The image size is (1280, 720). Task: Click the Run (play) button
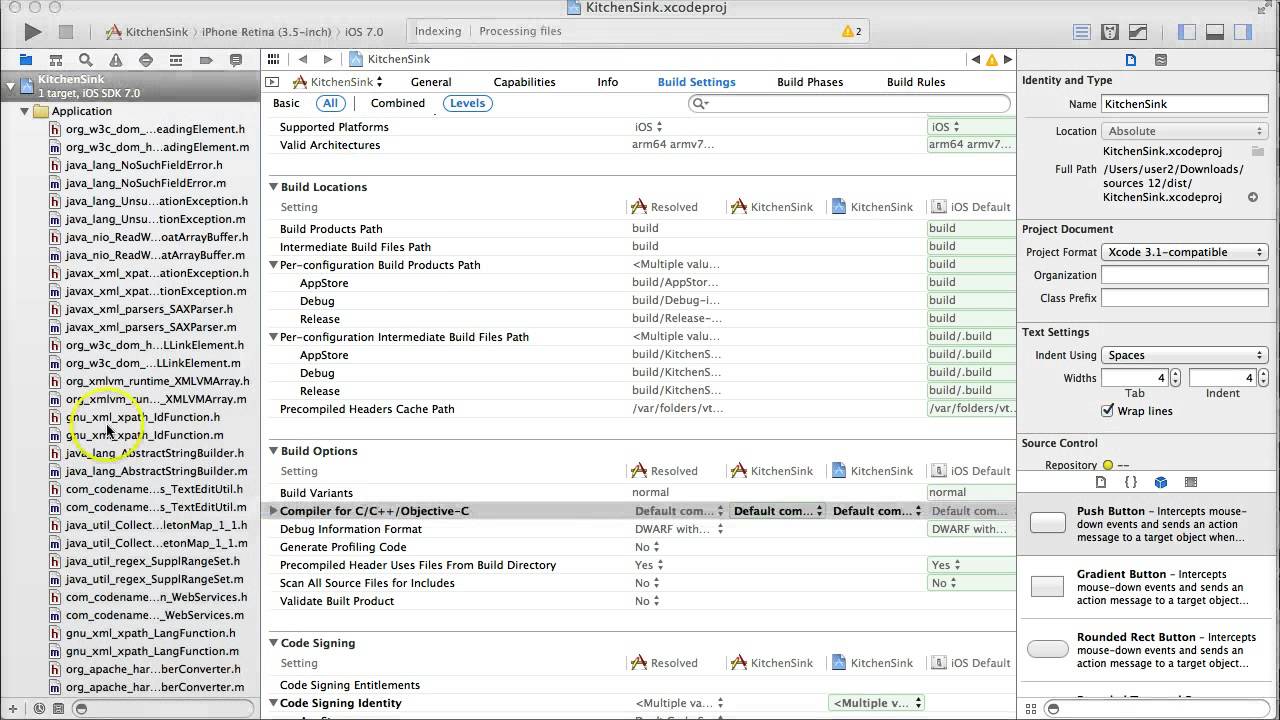32,32
